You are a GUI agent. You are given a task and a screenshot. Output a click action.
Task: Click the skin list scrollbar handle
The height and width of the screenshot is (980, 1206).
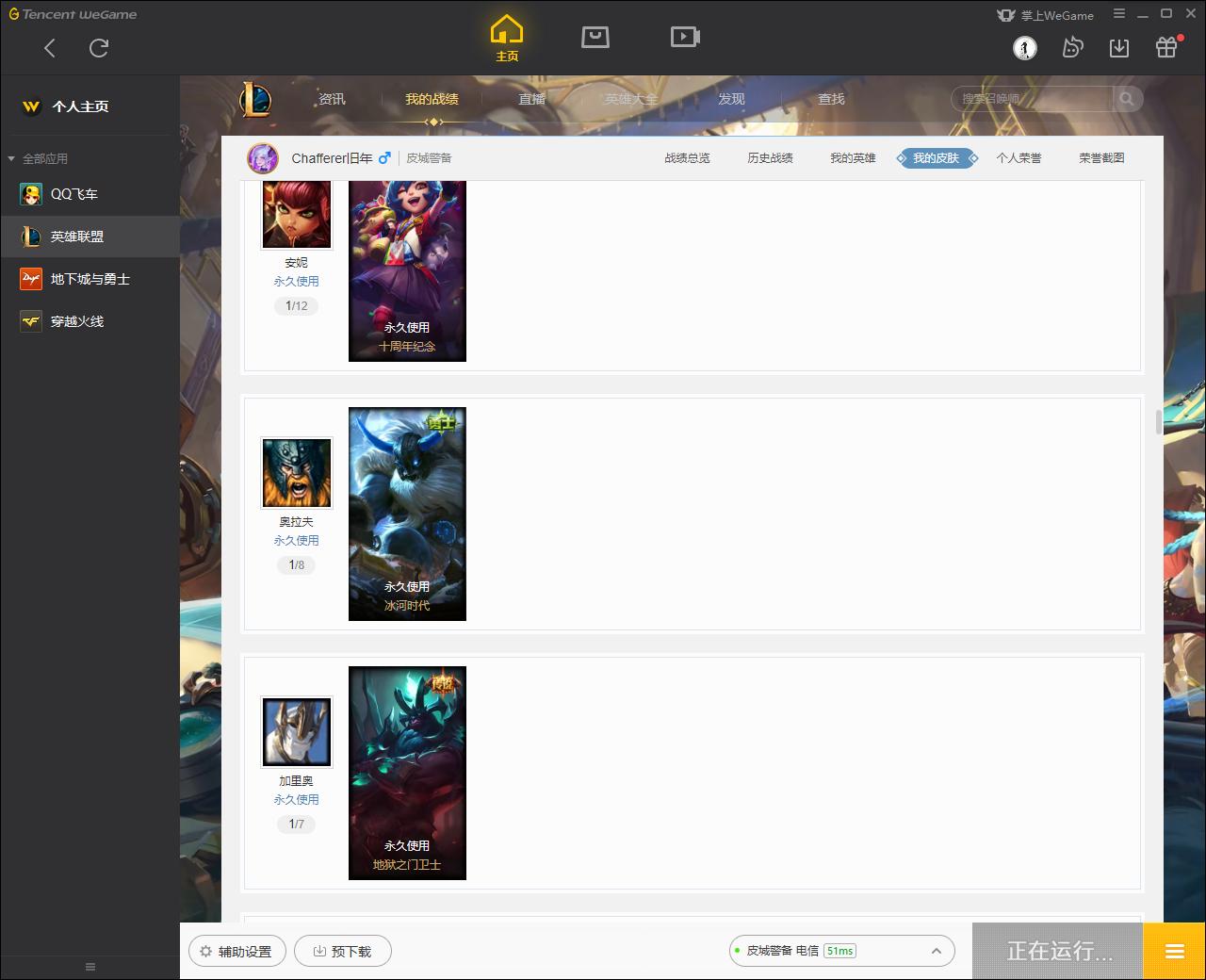coord(1159,422)
